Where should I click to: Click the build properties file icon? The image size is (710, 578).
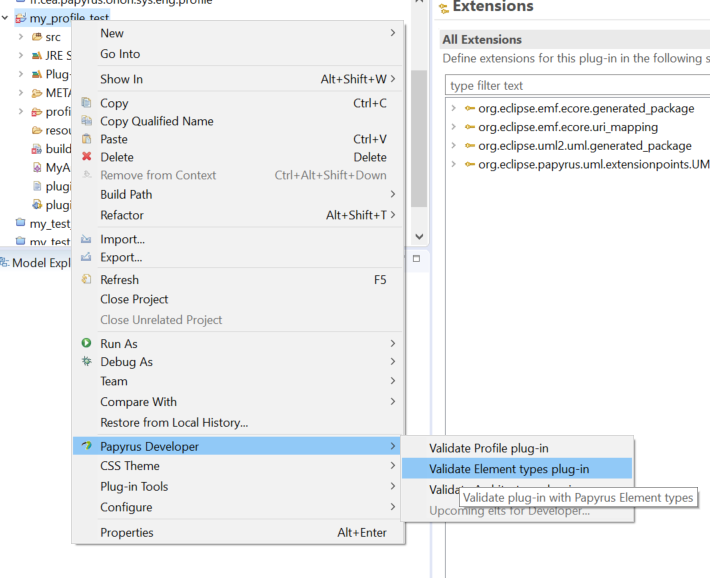coord(37,149)
